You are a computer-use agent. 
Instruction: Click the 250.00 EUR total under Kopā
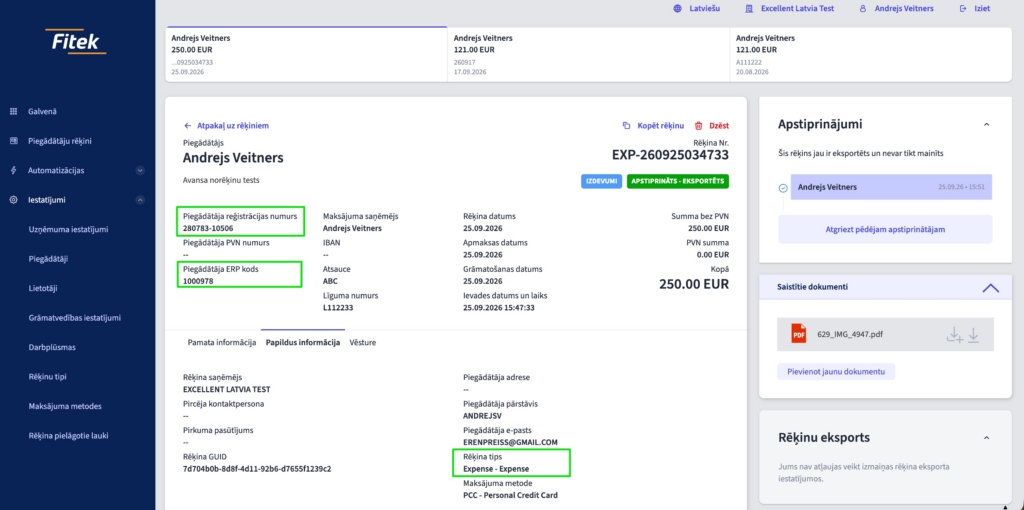(694, 285)
